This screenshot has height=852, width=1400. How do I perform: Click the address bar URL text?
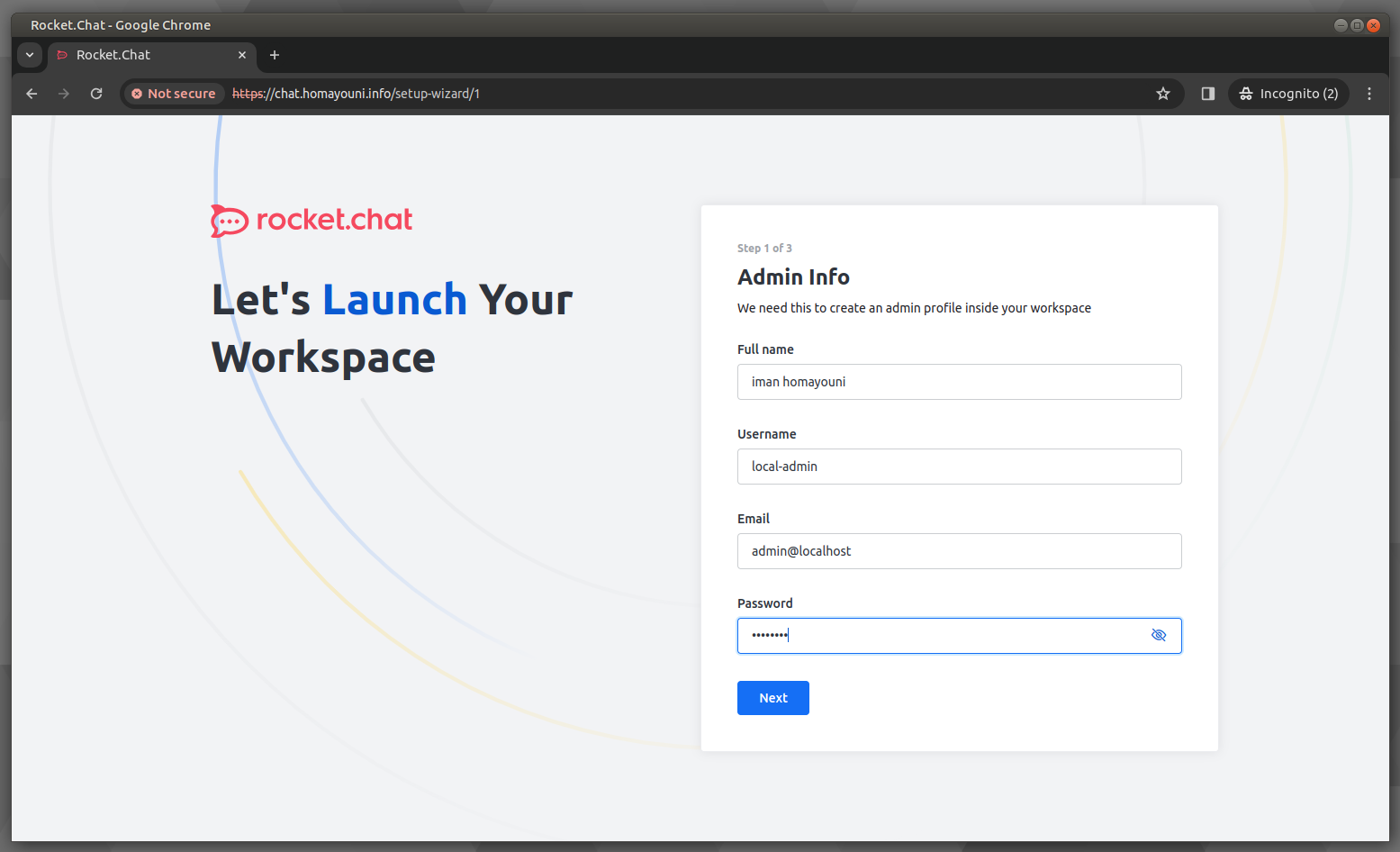point(356,94)
